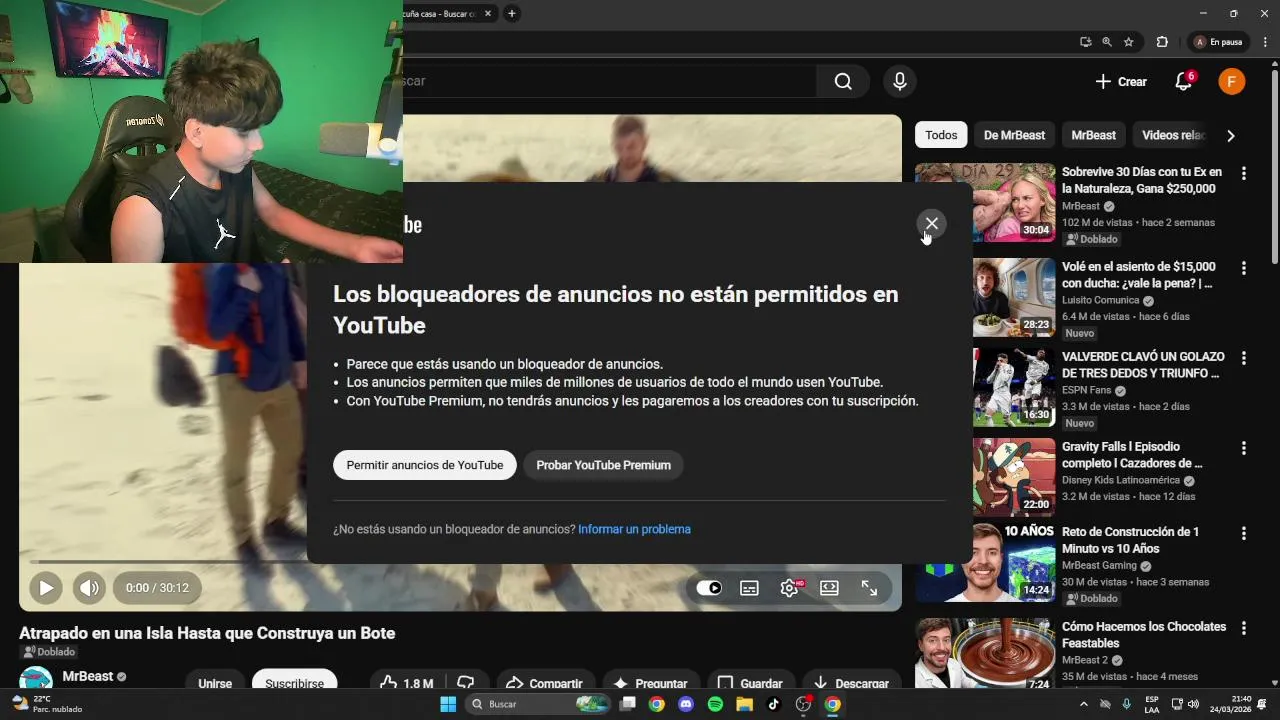
Task: Open Reto de Construcción de 1 Minuto title
Action: pyautogui.click(x=1130, y=540)
